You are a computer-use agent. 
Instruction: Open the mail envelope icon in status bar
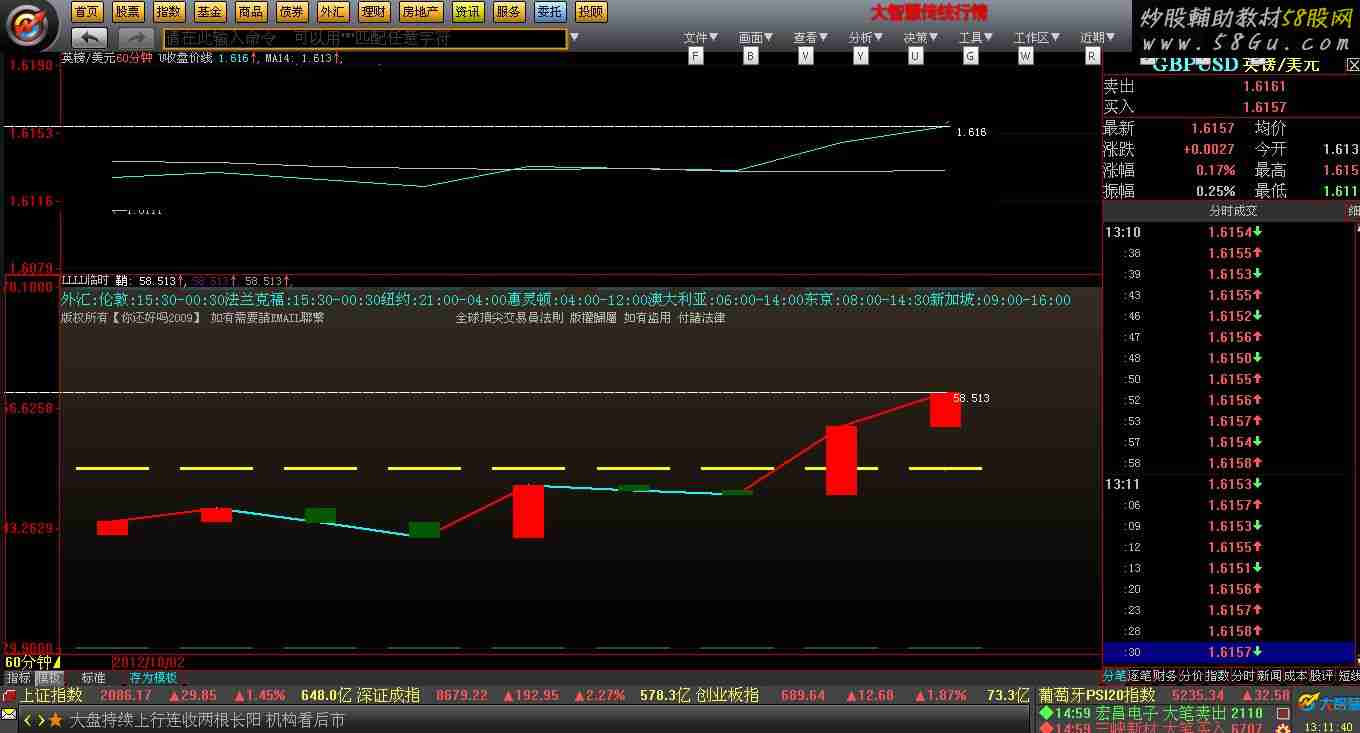[9, 714]
